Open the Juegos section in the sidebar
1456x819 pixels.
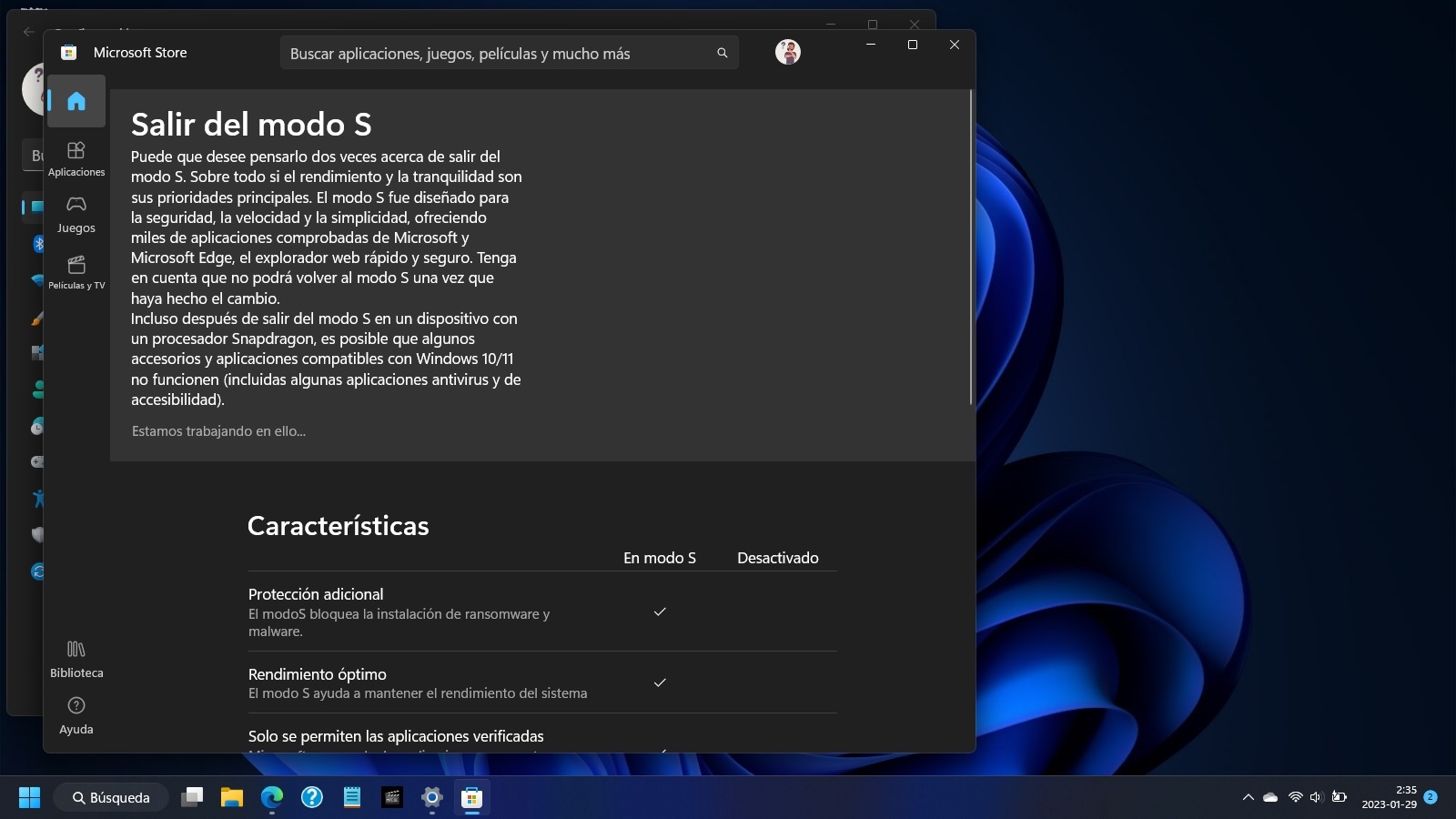coord(76,215)
